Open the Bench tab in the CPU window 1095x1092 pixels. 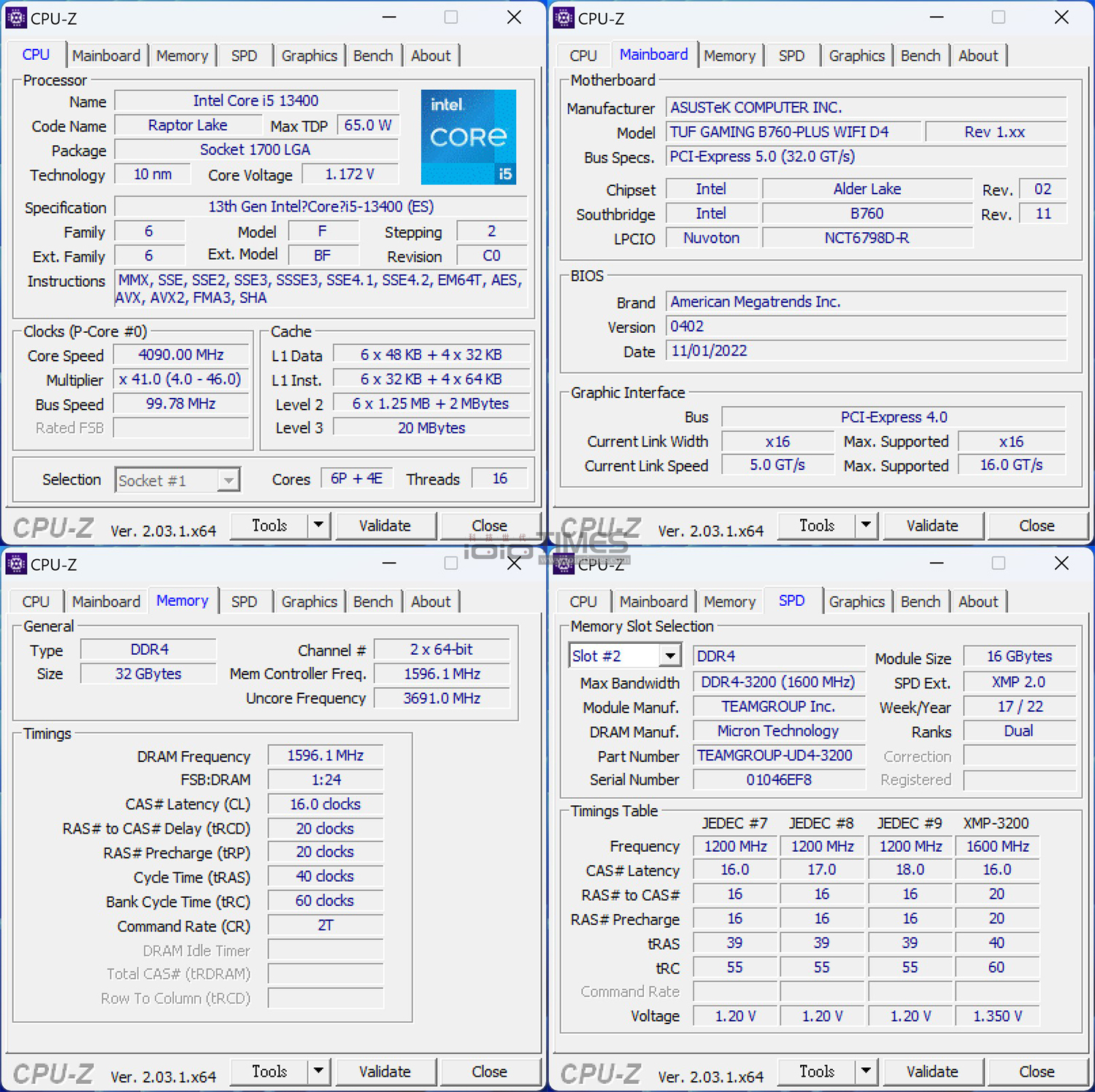click(373, 55)
